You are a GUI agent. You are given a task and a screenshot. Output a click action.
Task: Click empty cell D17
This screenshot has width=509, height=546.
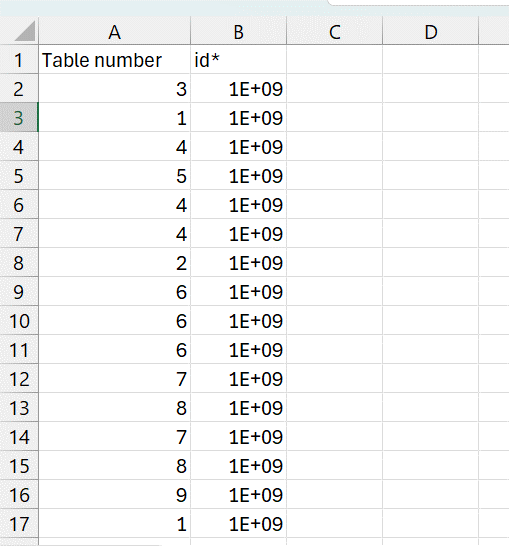(x=431, y=524)
